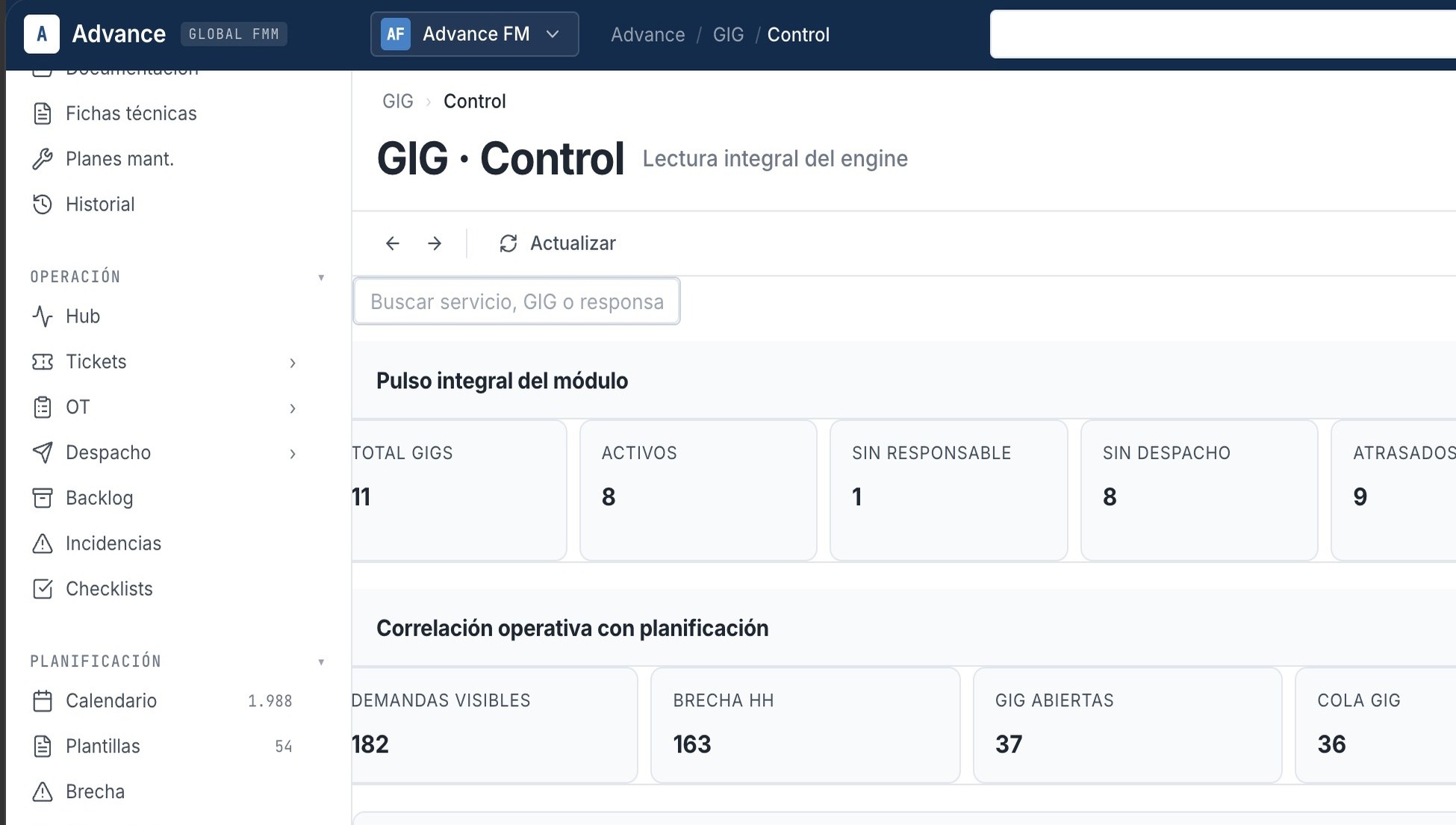Open Plantillas in sidebar

pos(103,747)
